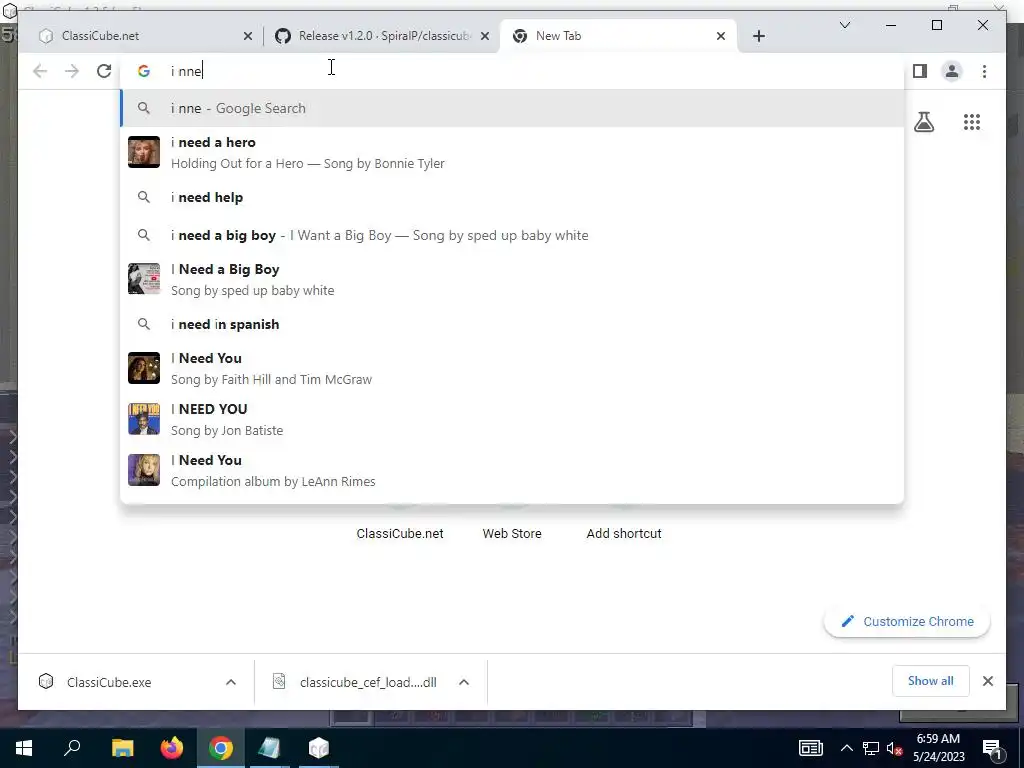Open Windows taskbar search
Image resolution: width=1024 pixels, height=768 pixels.
tap(72, 748)
